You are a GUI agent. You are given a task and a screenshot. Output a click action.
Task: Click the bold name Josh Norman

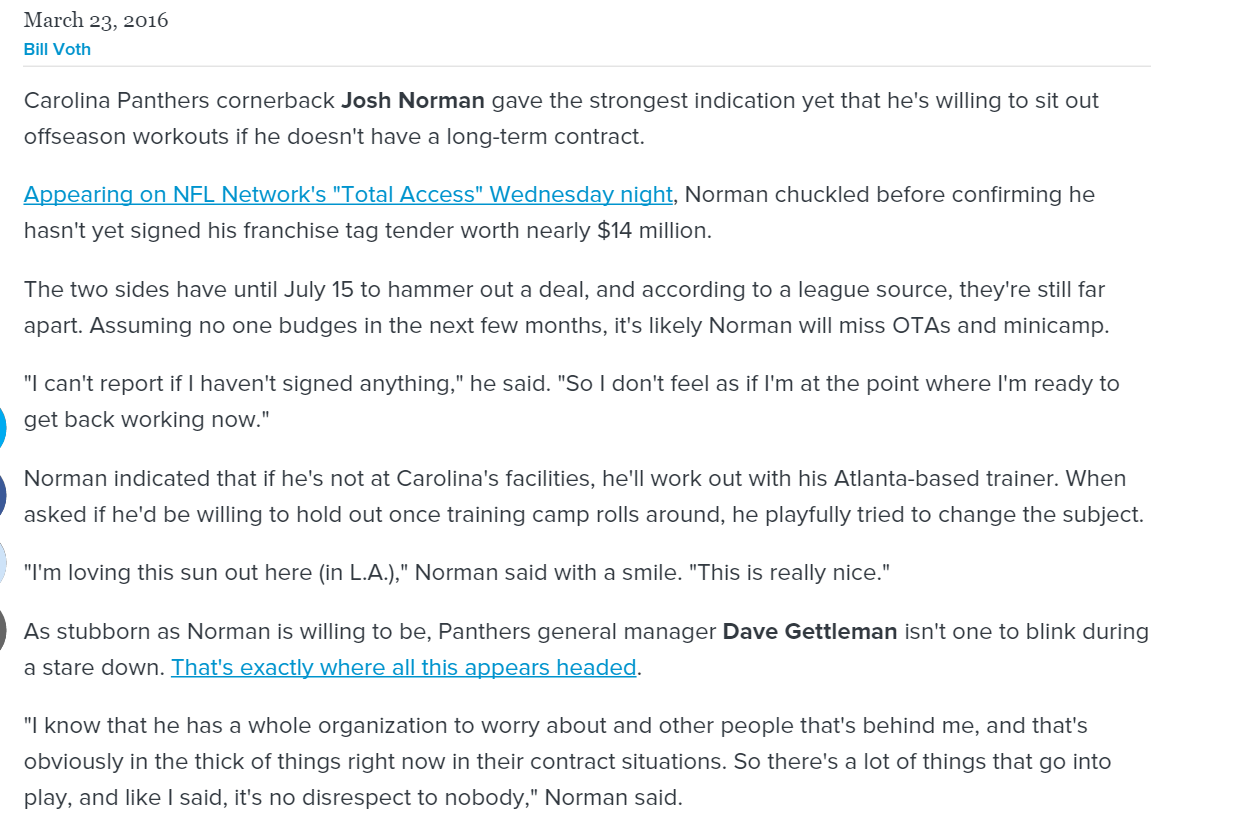413,100
